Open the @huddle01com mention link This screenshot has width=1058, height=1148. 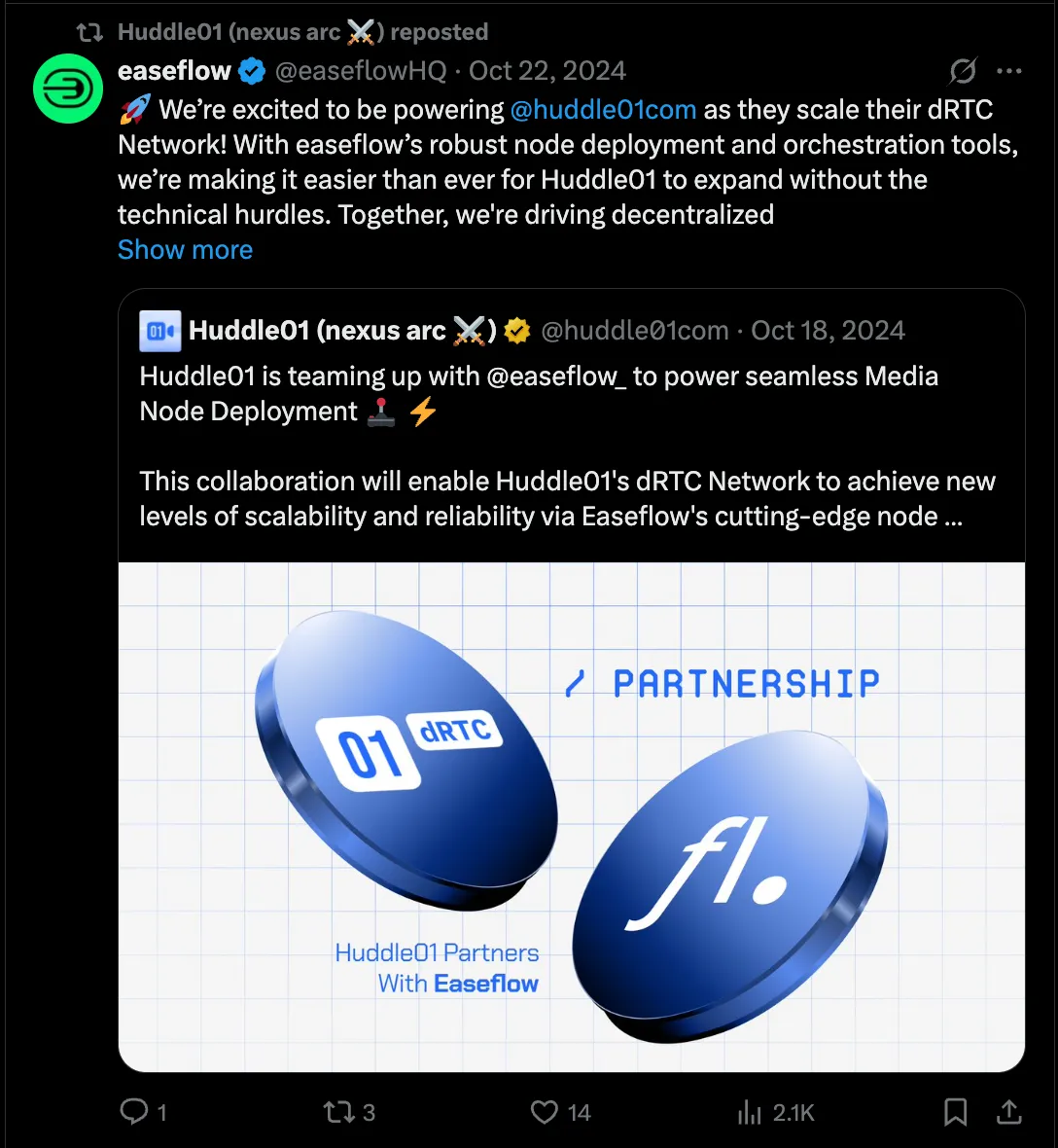(603, 109)
